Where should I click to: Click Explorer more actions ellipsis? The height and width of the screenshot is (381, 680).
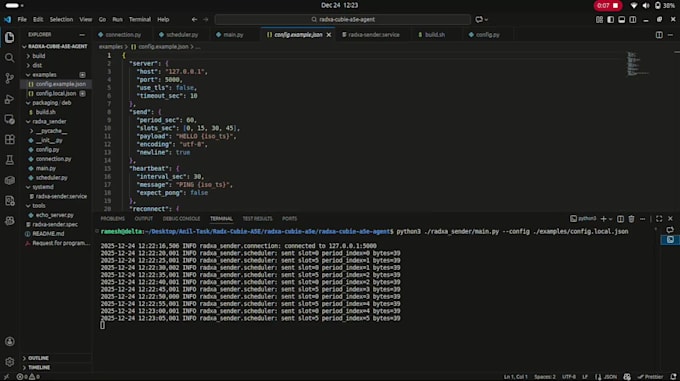coord(82,35)
